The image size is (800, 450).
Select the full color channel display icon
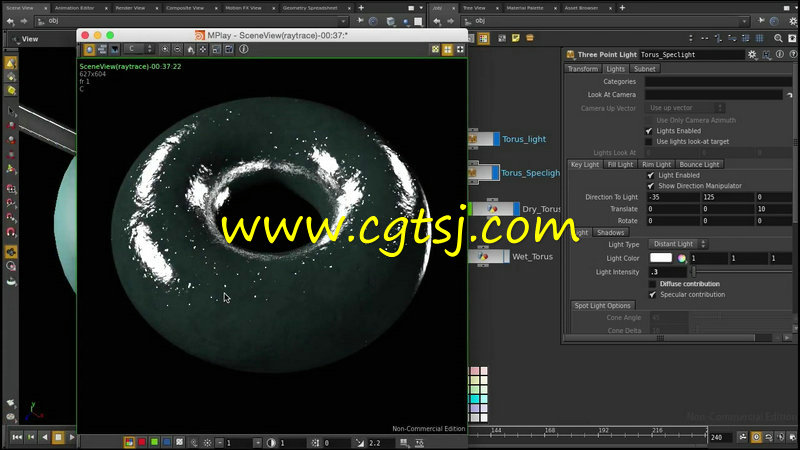130,442
